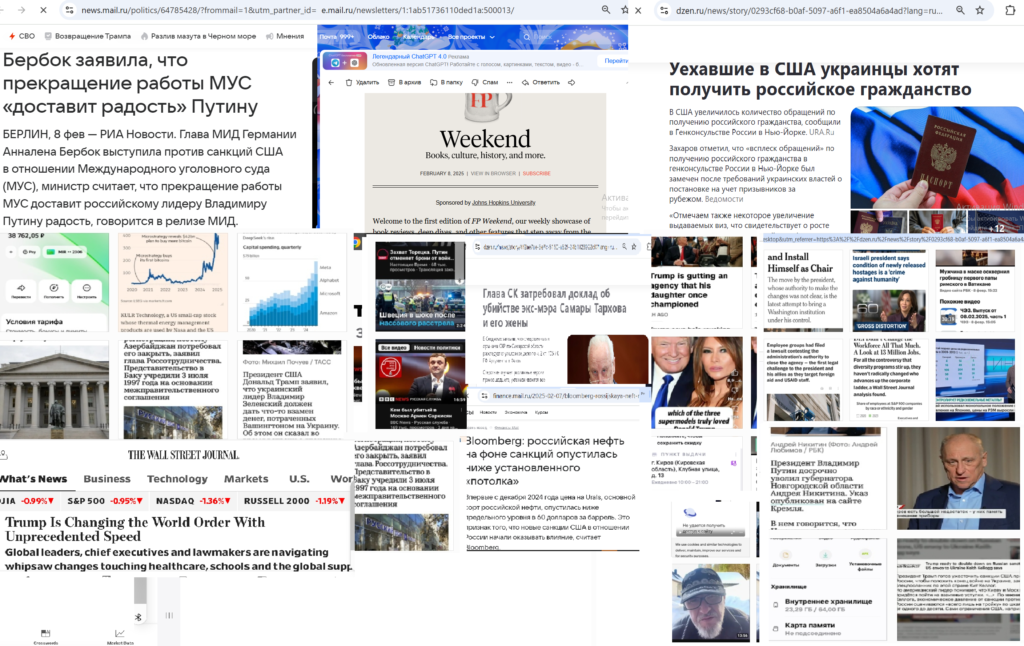Viewport: 1024px width, 646px height.
Task: Open Trump Is Changing the World Order headline
Action: [x=135, y=529]
